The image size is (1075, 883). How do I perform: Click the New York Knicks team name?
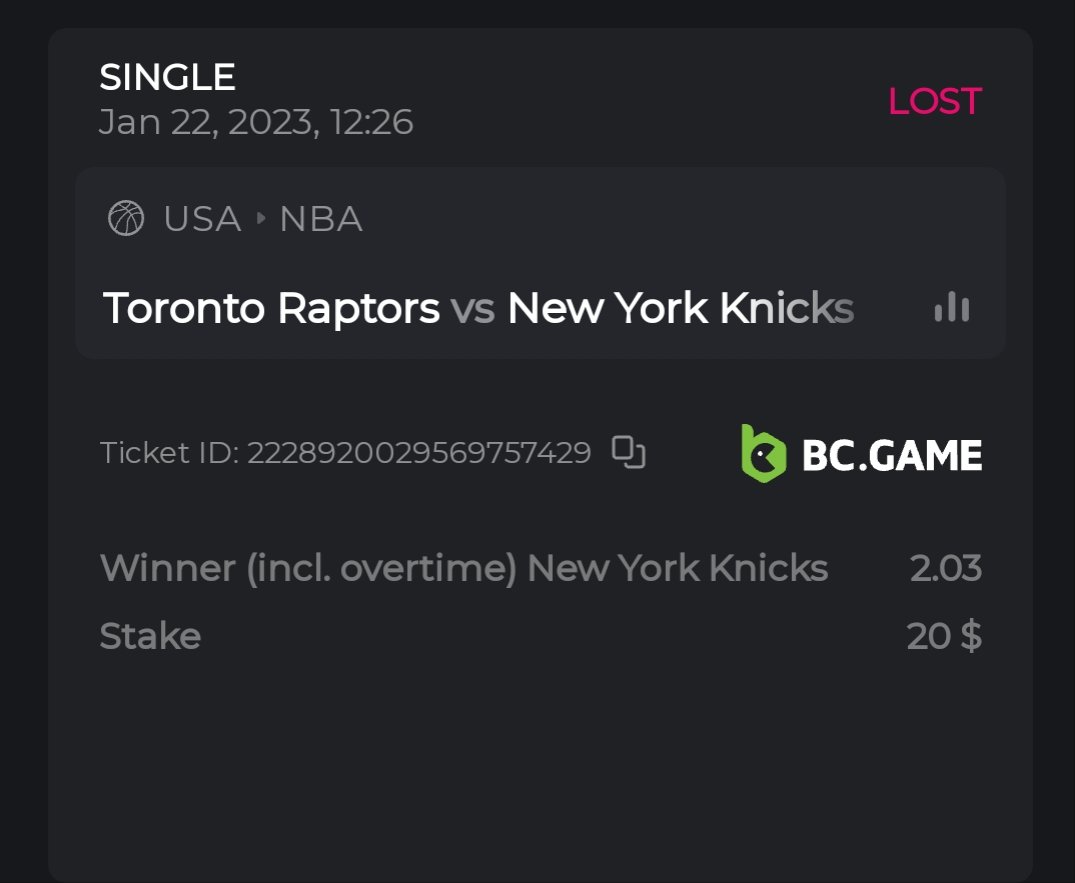click(x=680, y=308)
